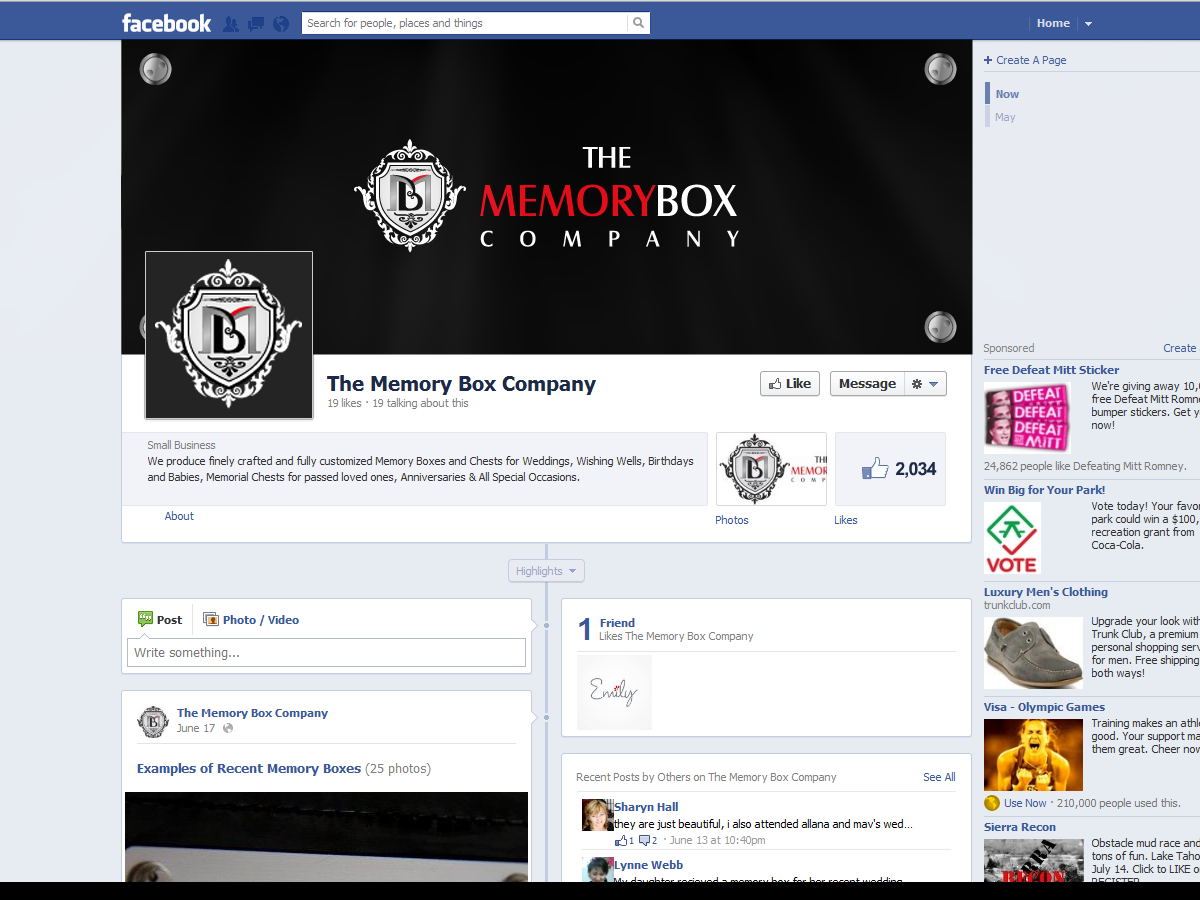Open the Emily friend thumbnail
This screenshot has height=900, width=1200.
click(x=614, y=692)
